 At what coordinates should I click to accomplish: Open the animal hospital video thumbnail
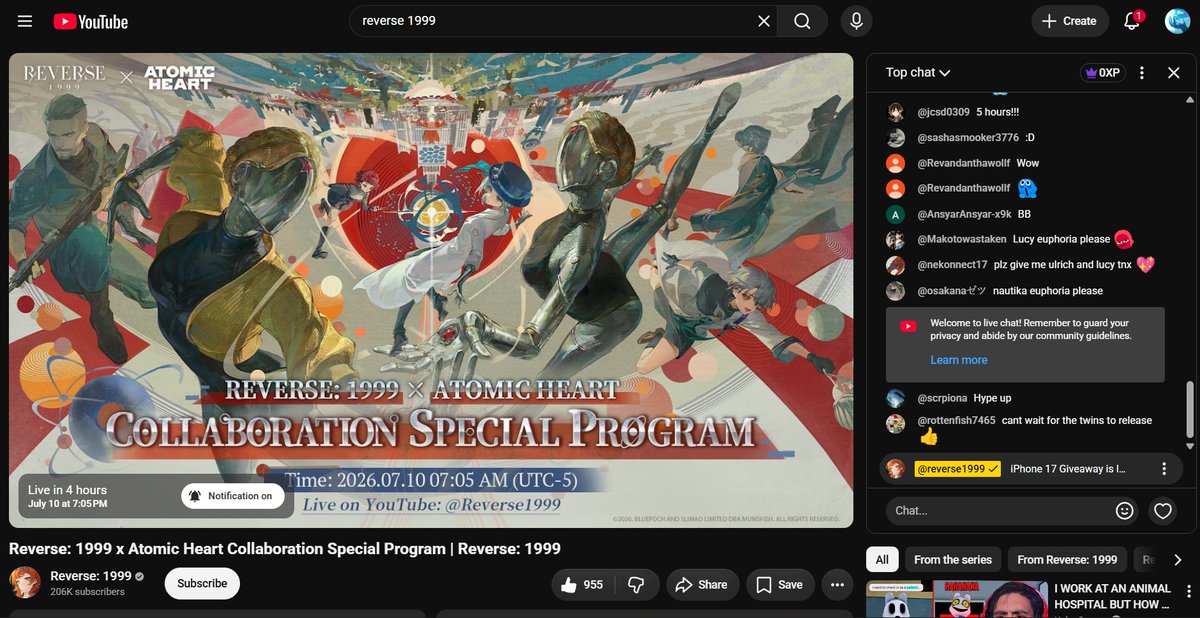click(x=957, y=599)
